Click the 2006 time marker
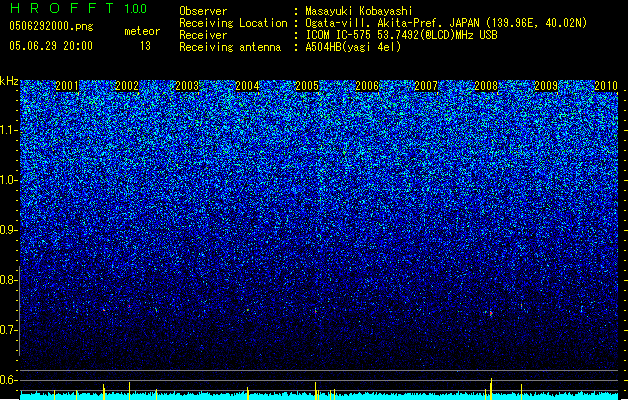629x400 pixels. click(367, 86)
